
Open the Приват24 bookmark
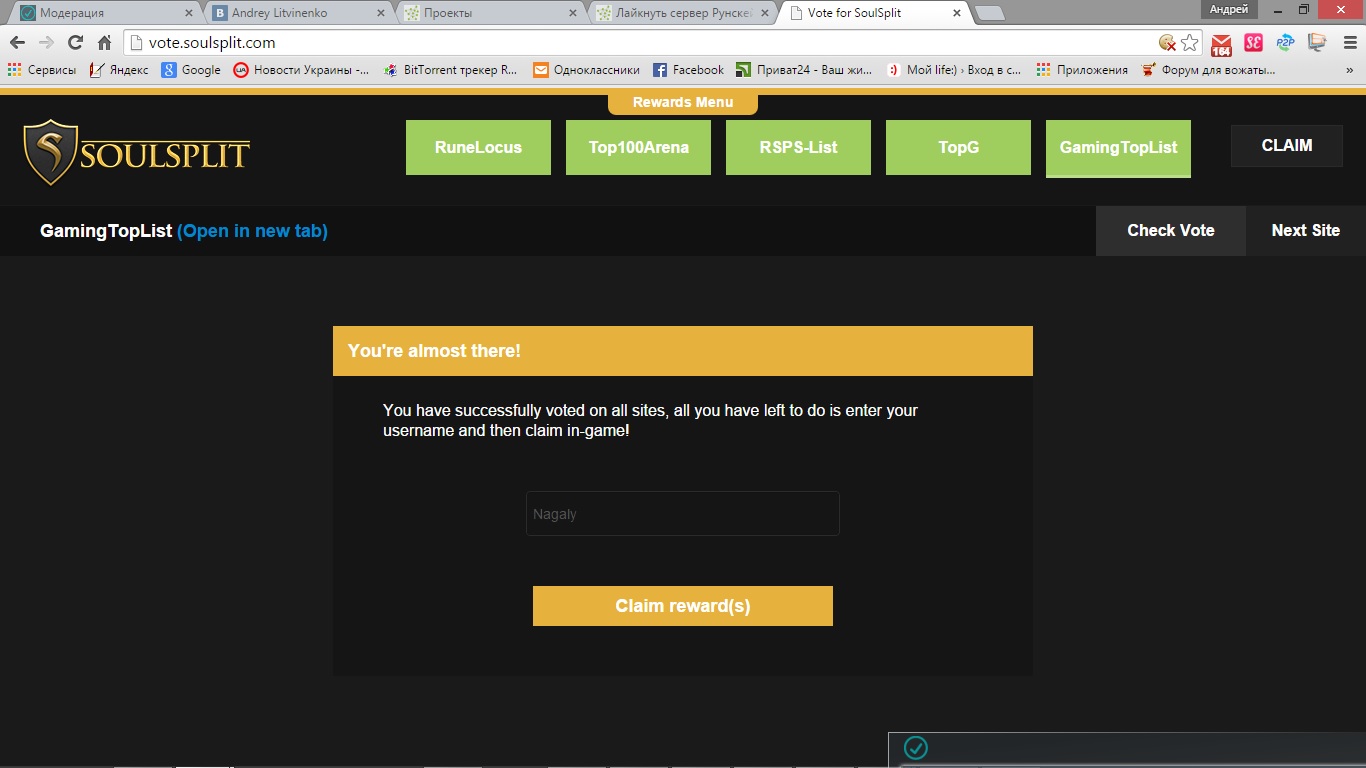(x=804, y=70)
